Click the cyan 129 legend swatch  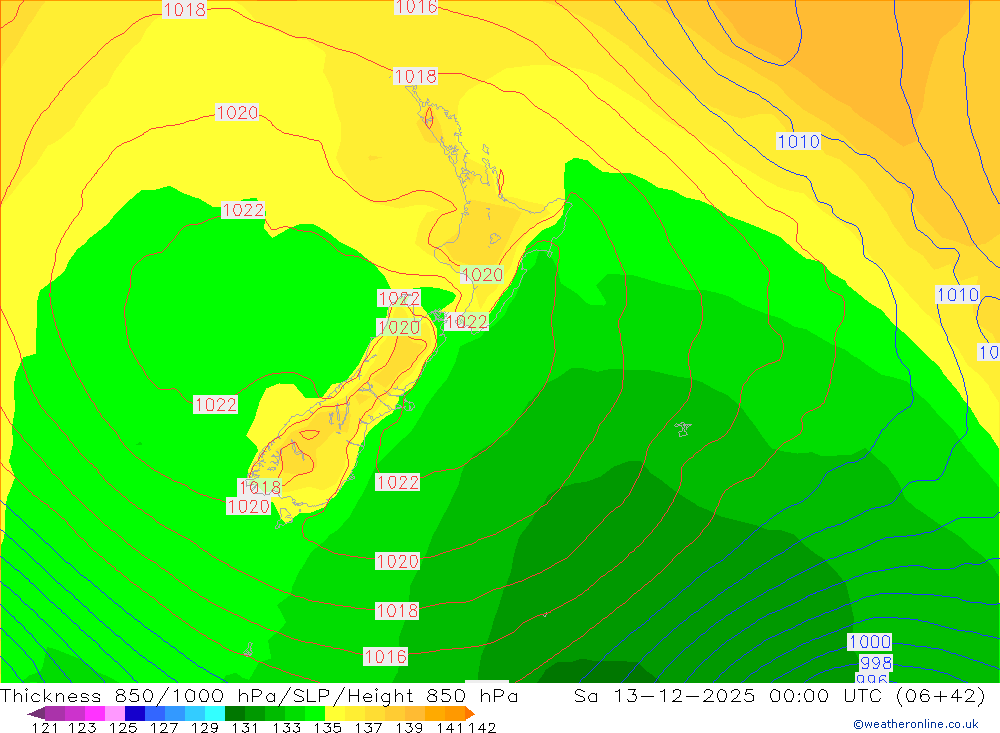215,713
